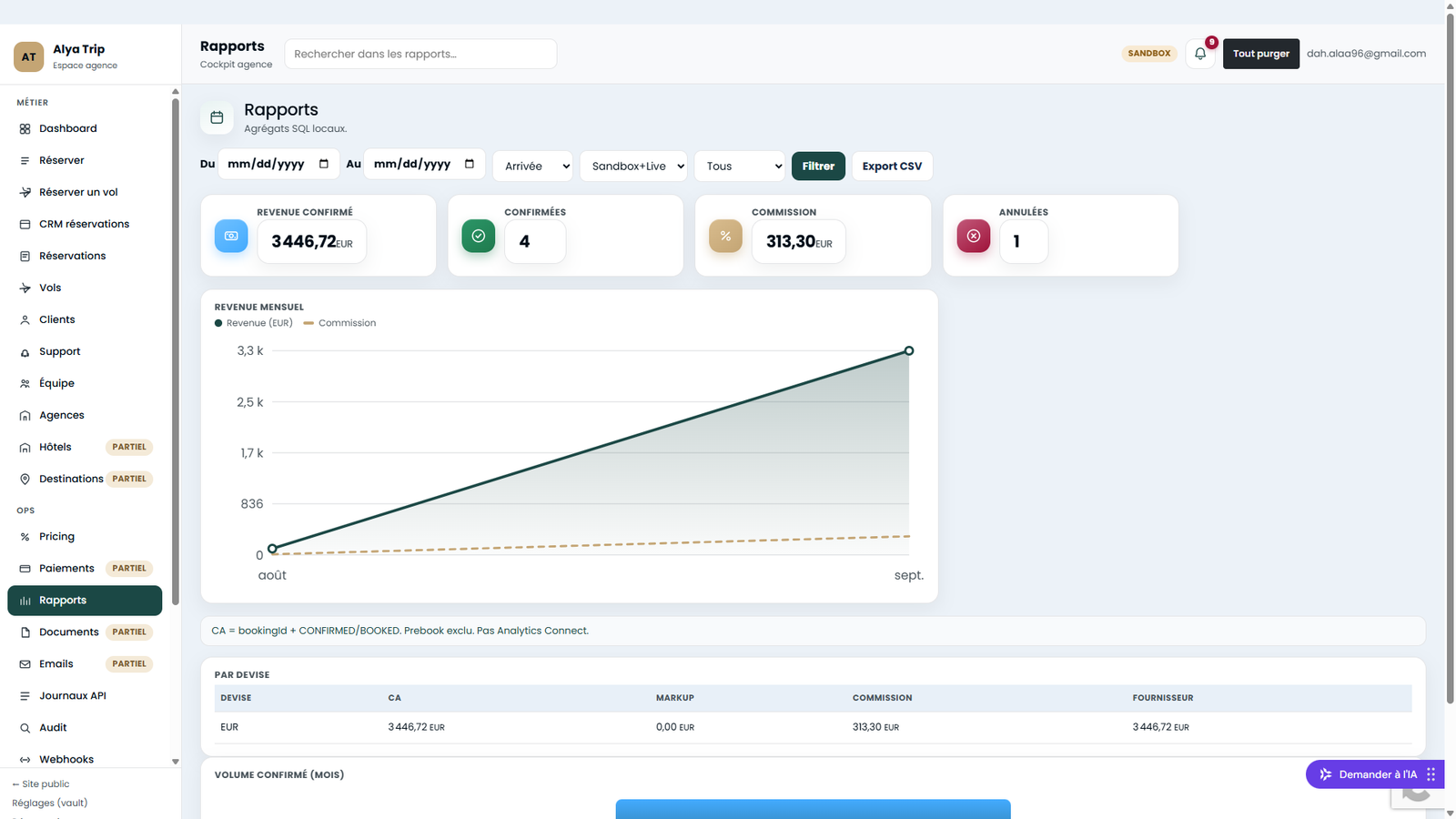This screenshot has width=1456, height=819.
Task: Click the SANDBOX badge in header
Action: pyautogui.click(x=1149, y=54)
